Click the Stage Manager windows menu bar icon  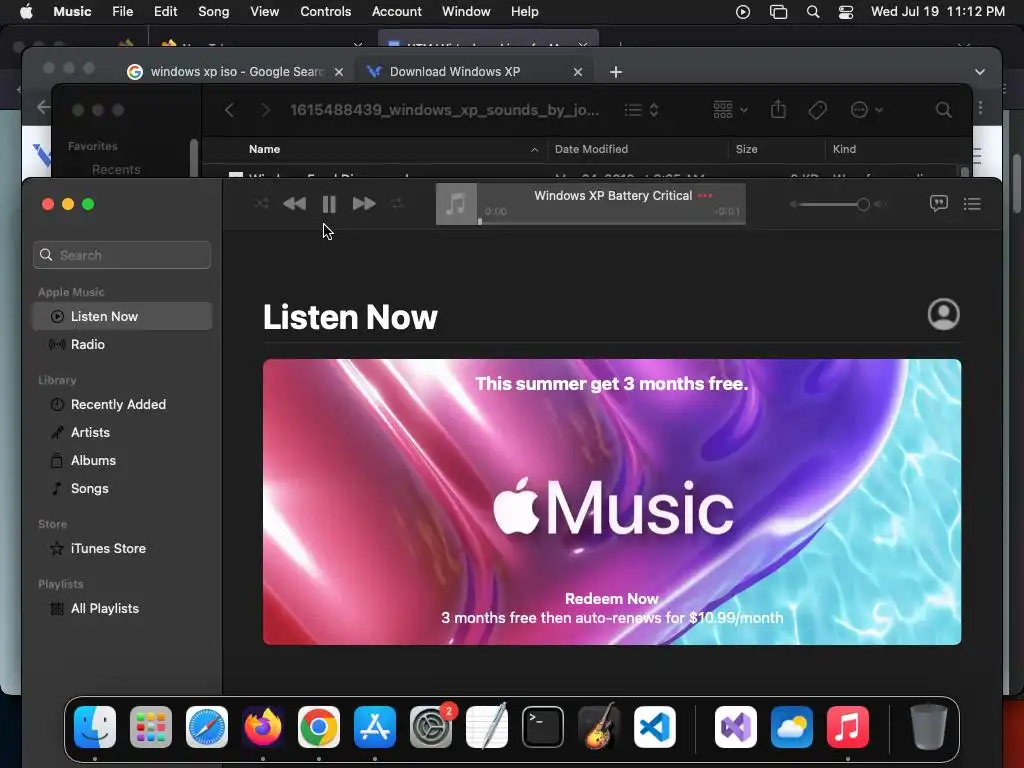(778, 12)
